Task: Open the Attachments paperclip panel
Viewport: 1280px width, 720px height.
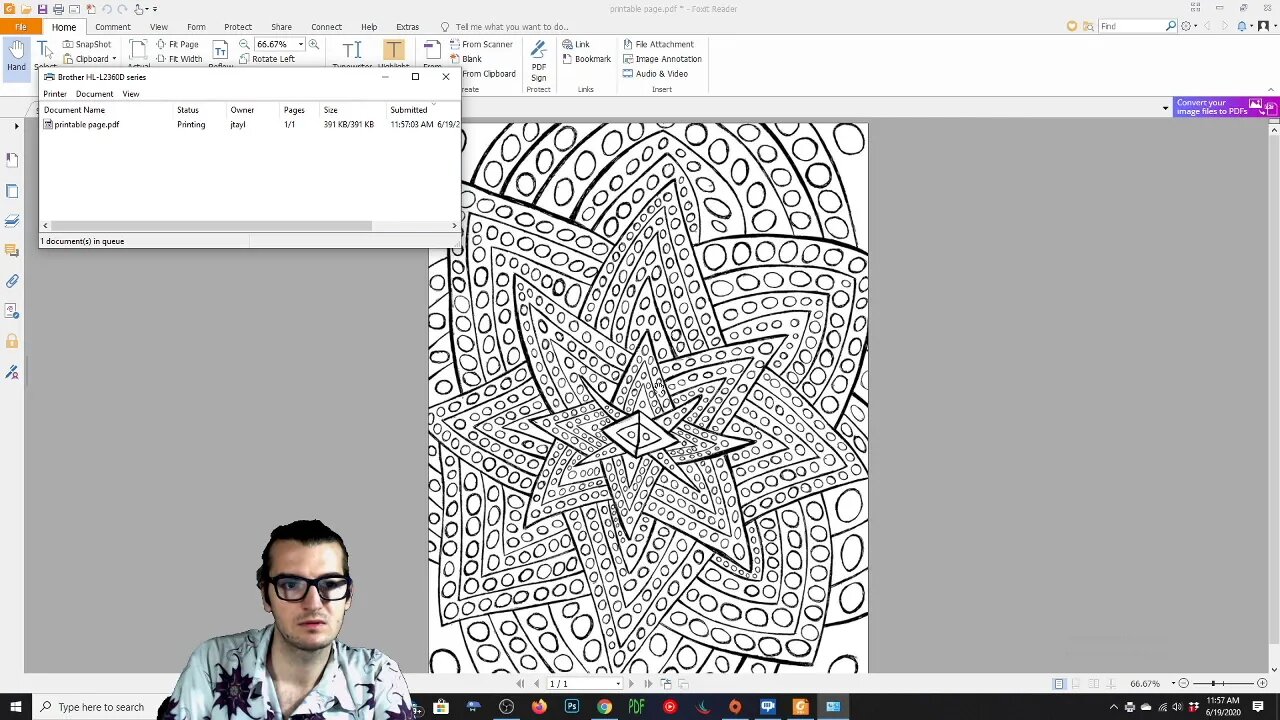Action: [x=12, y=281]
